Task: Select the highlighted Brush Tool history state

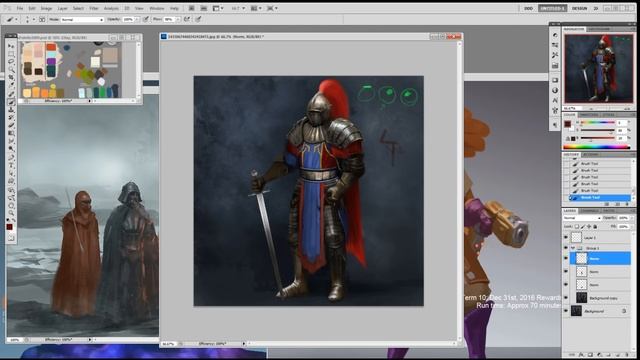Action: click(600, 198)
